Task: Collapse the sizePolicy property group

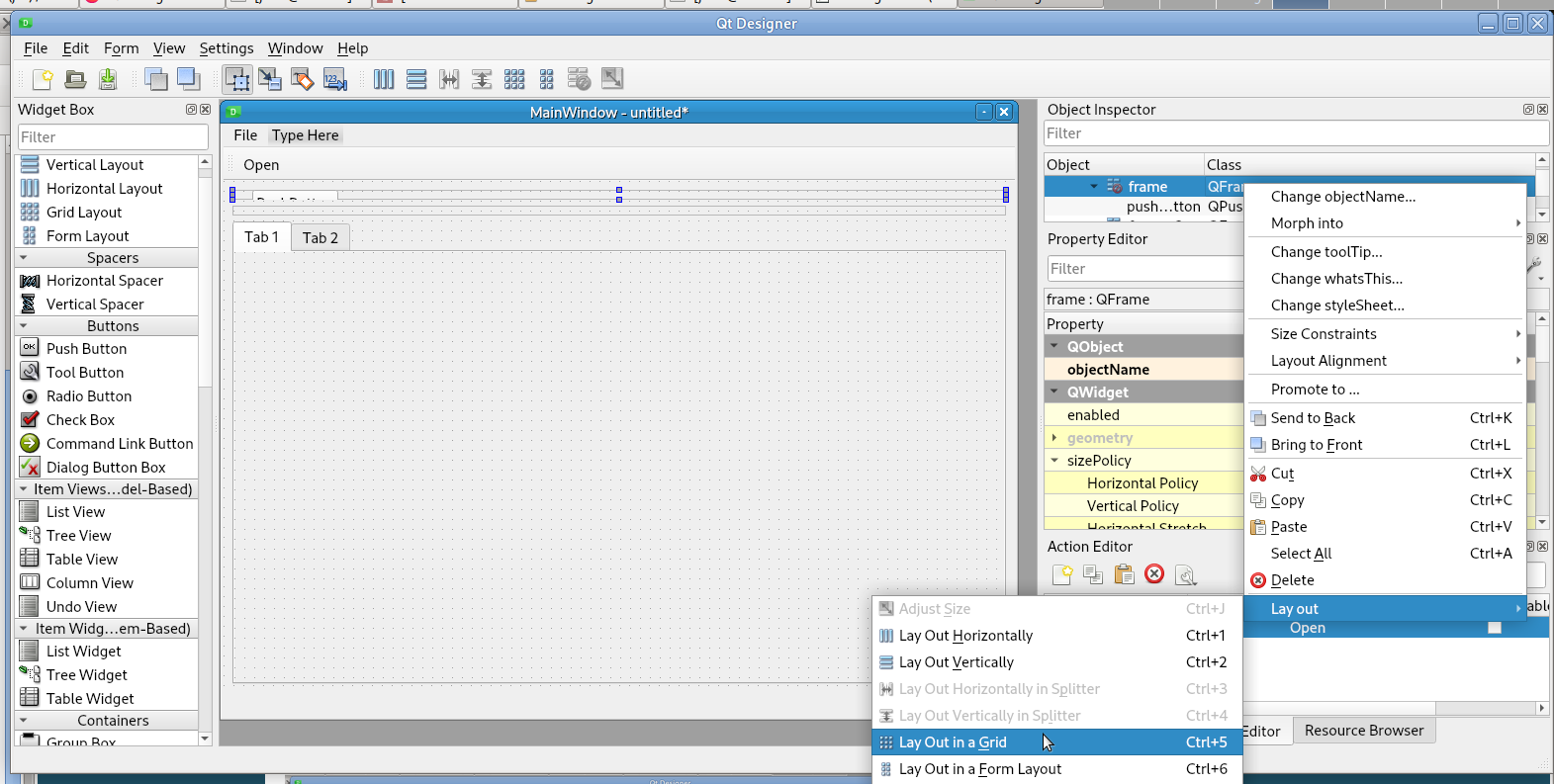Action: tap(1054, 461)
